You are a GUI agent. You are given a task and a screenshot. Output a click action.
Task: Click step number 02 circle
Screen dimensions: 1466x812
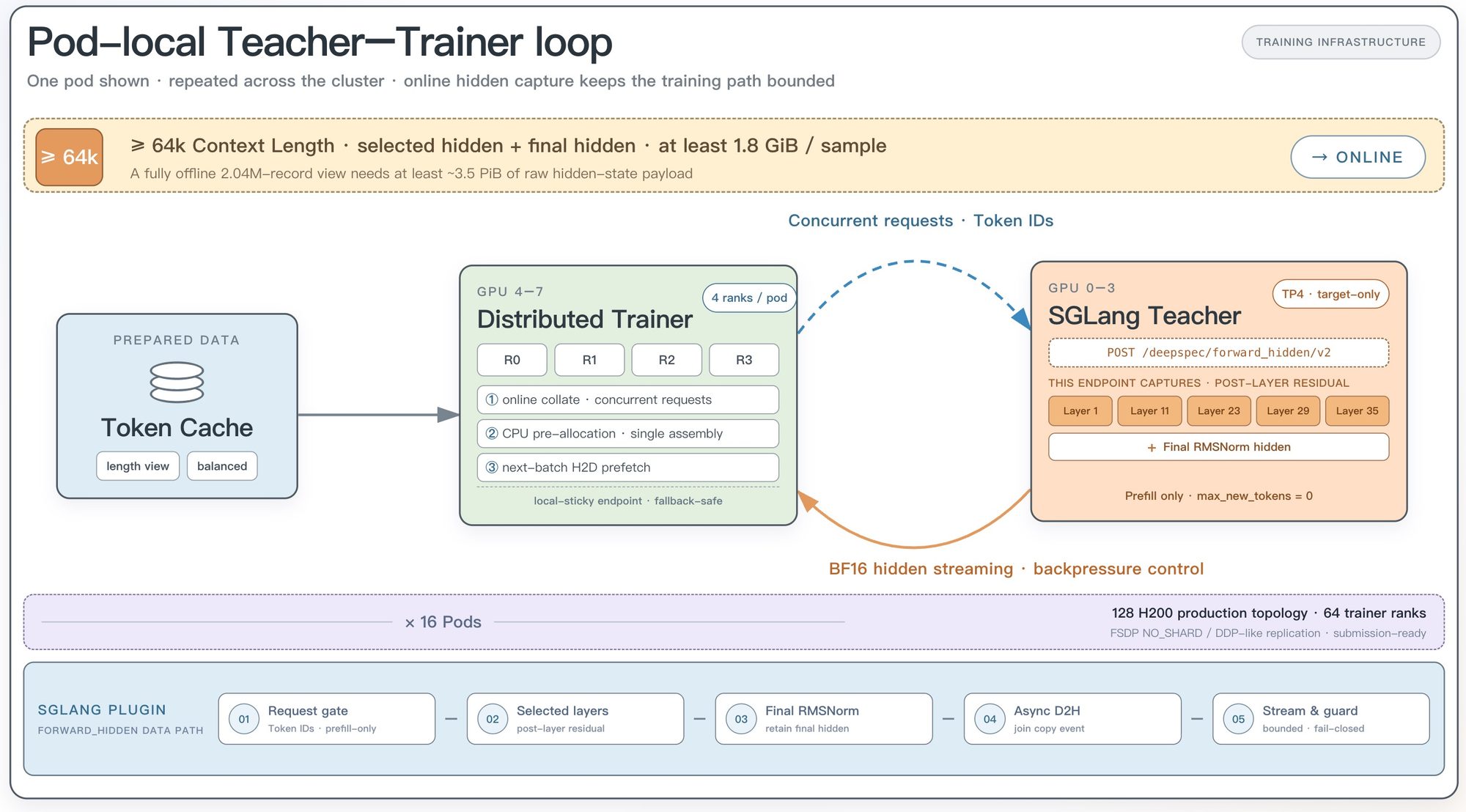tap(493, 719)
